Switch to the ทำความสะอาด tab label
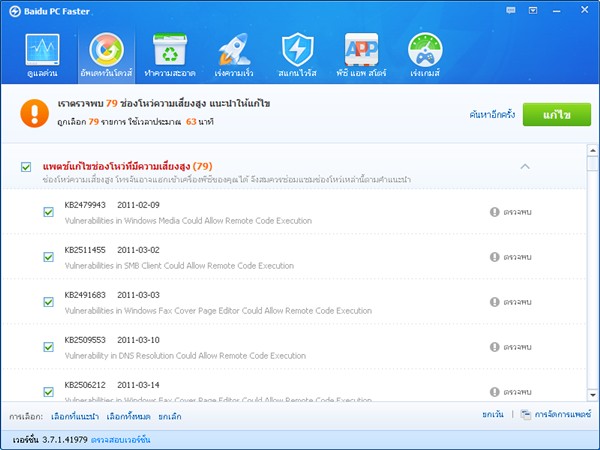Screen dimensions: 600x450 click(170, 73)
